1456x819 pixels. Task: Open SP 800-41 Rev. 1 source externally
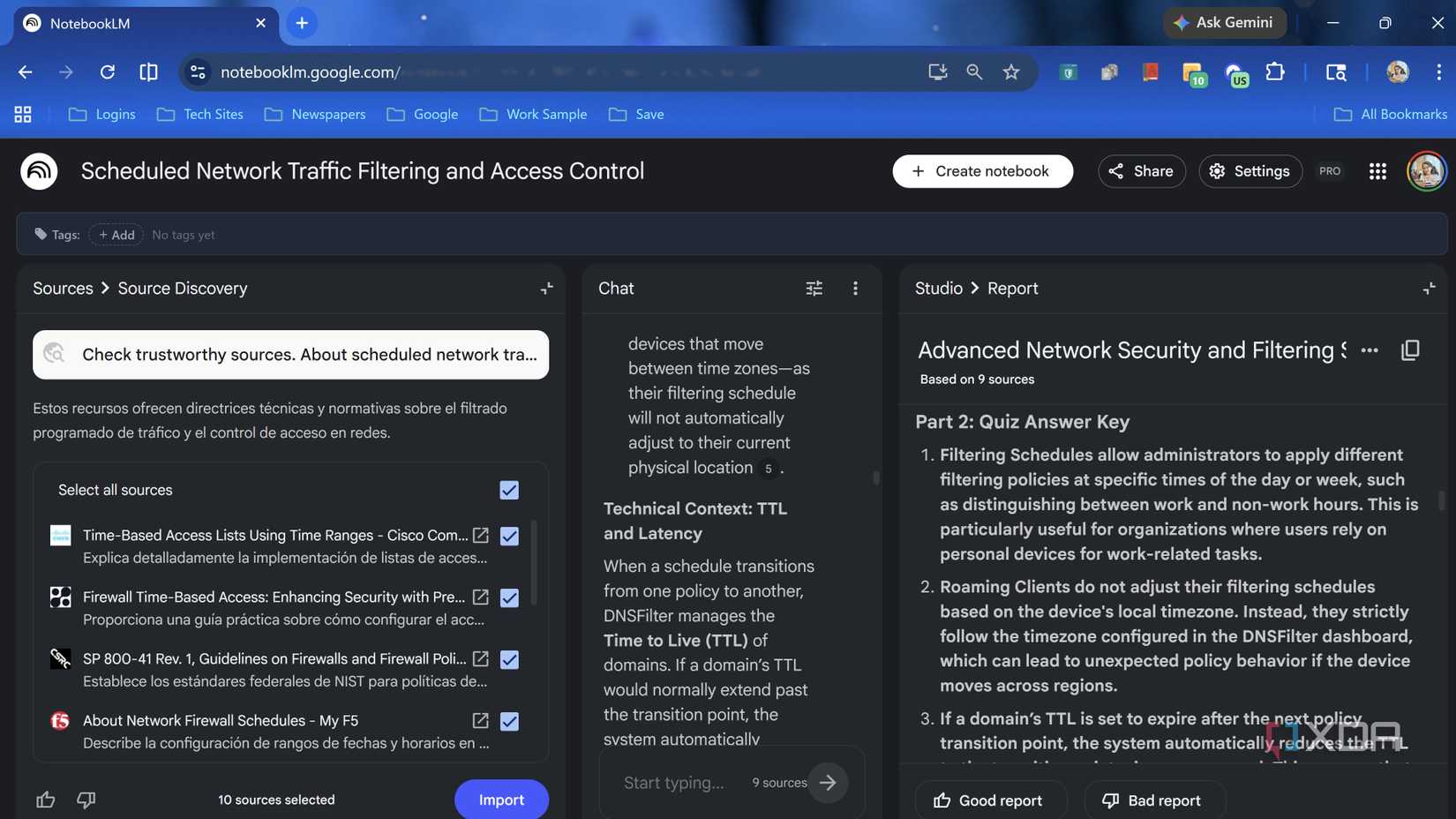[480, 659]
